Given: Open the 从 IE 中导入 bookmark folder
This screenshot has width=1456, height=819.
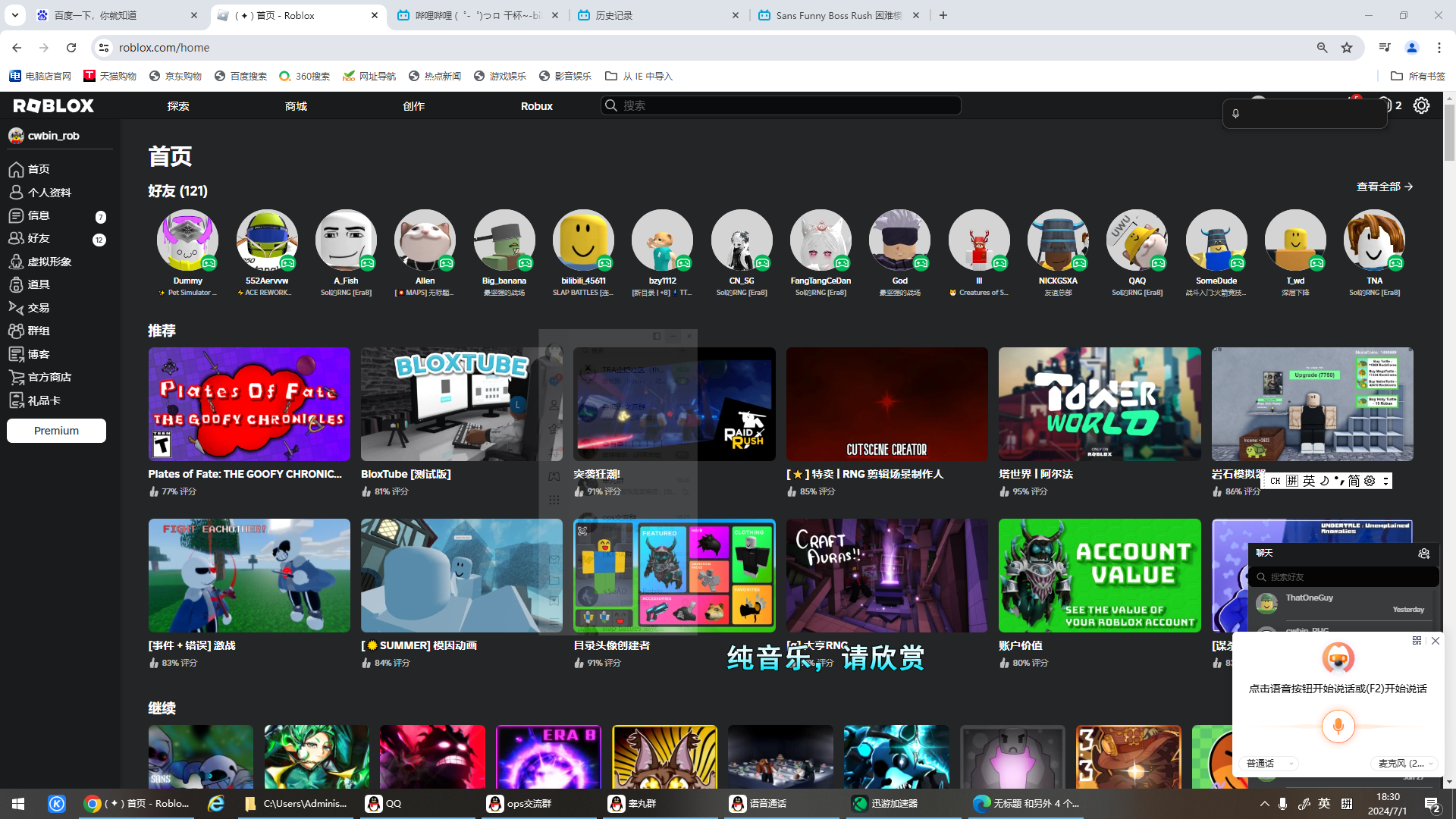Looking at the screenshot, I should tap(639, 76).
